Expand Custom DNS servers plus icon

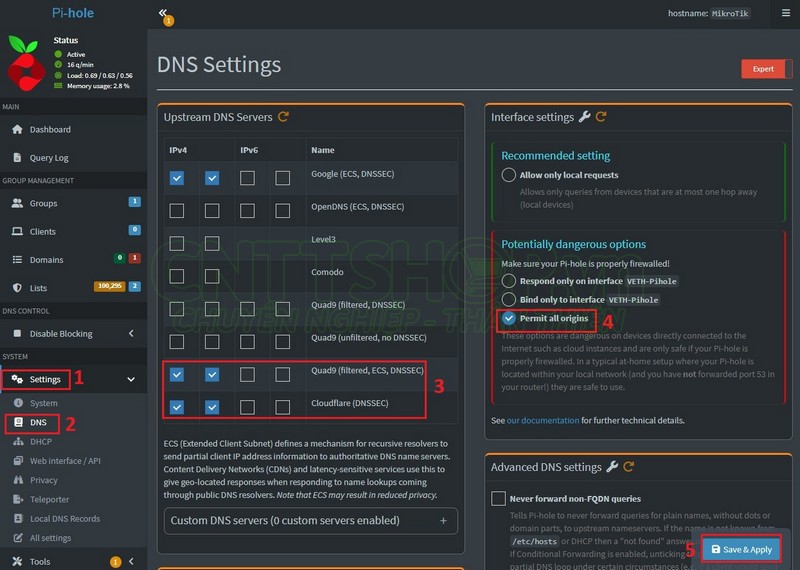click(443, 521)
